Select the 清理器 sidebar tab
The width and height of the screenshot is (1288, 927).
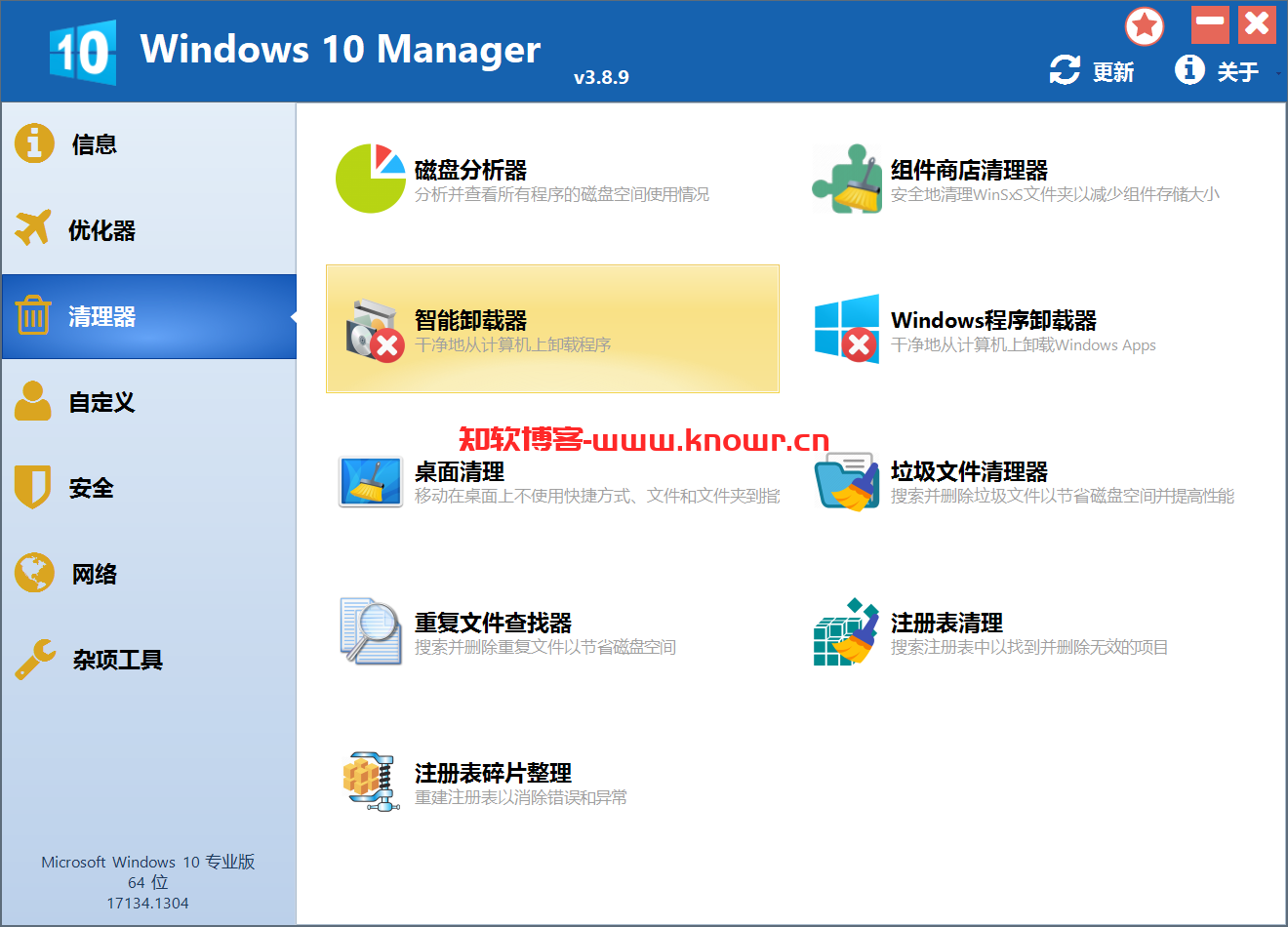pyautogui.click(x=148, y=316)
